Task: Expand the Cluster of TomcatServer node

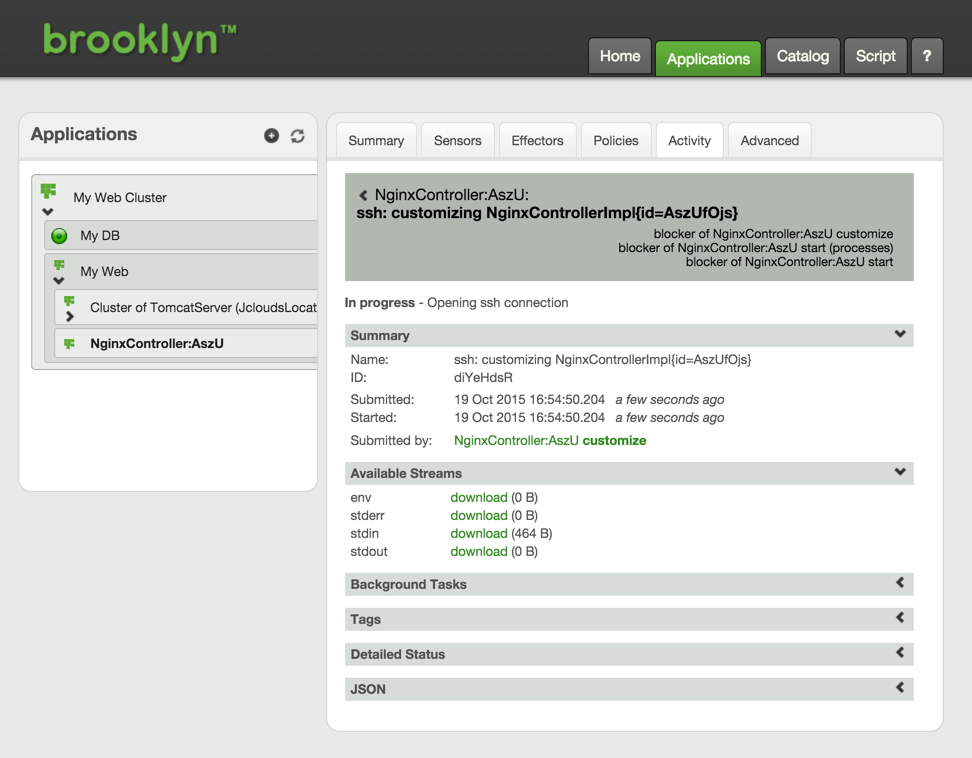Action: [x=69, y=317]
